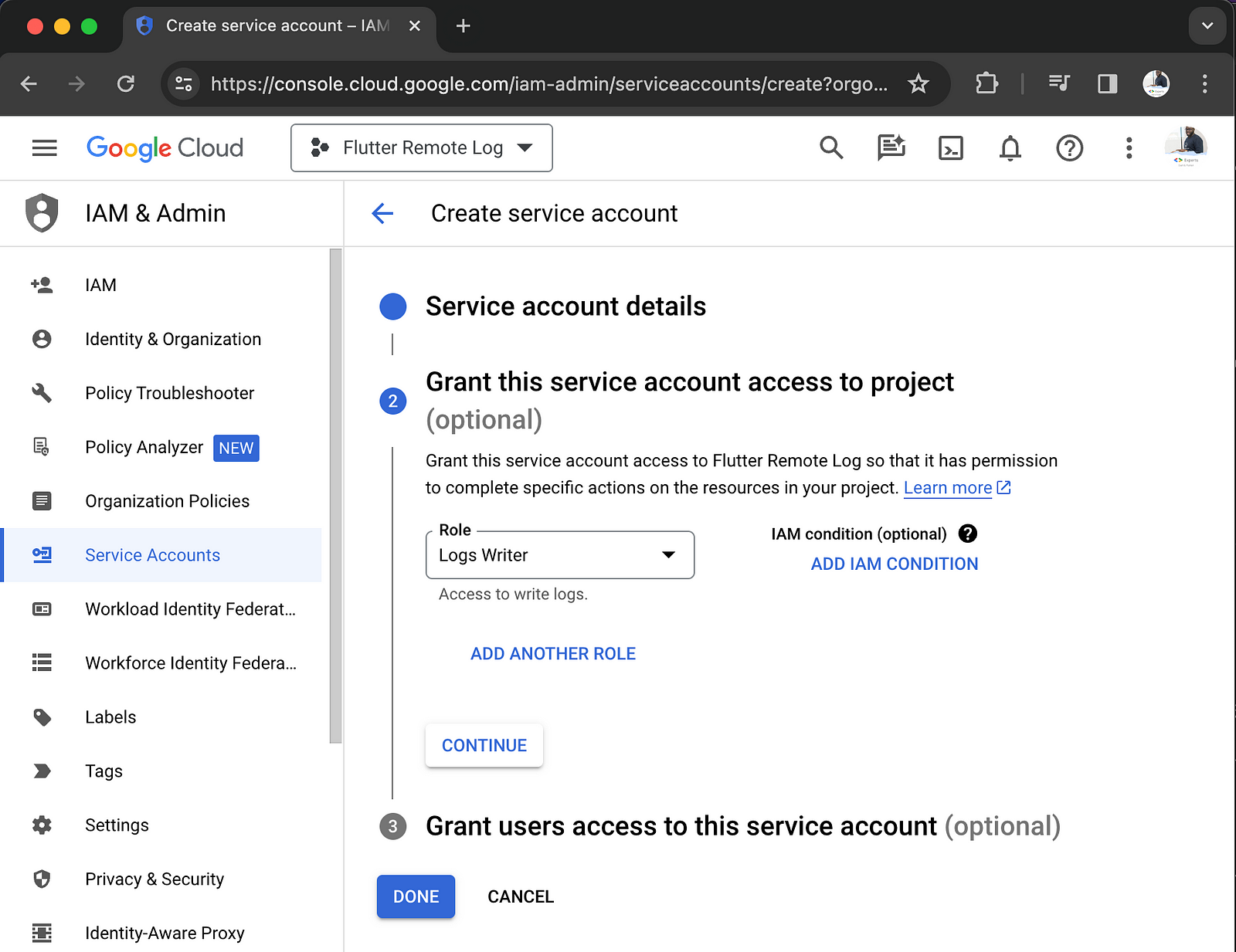Image resolution: width=1236 pixels, height=952 pixels.
Task: Go back using the blue arrow beside Create service account
Action: [x=382, y=213]
